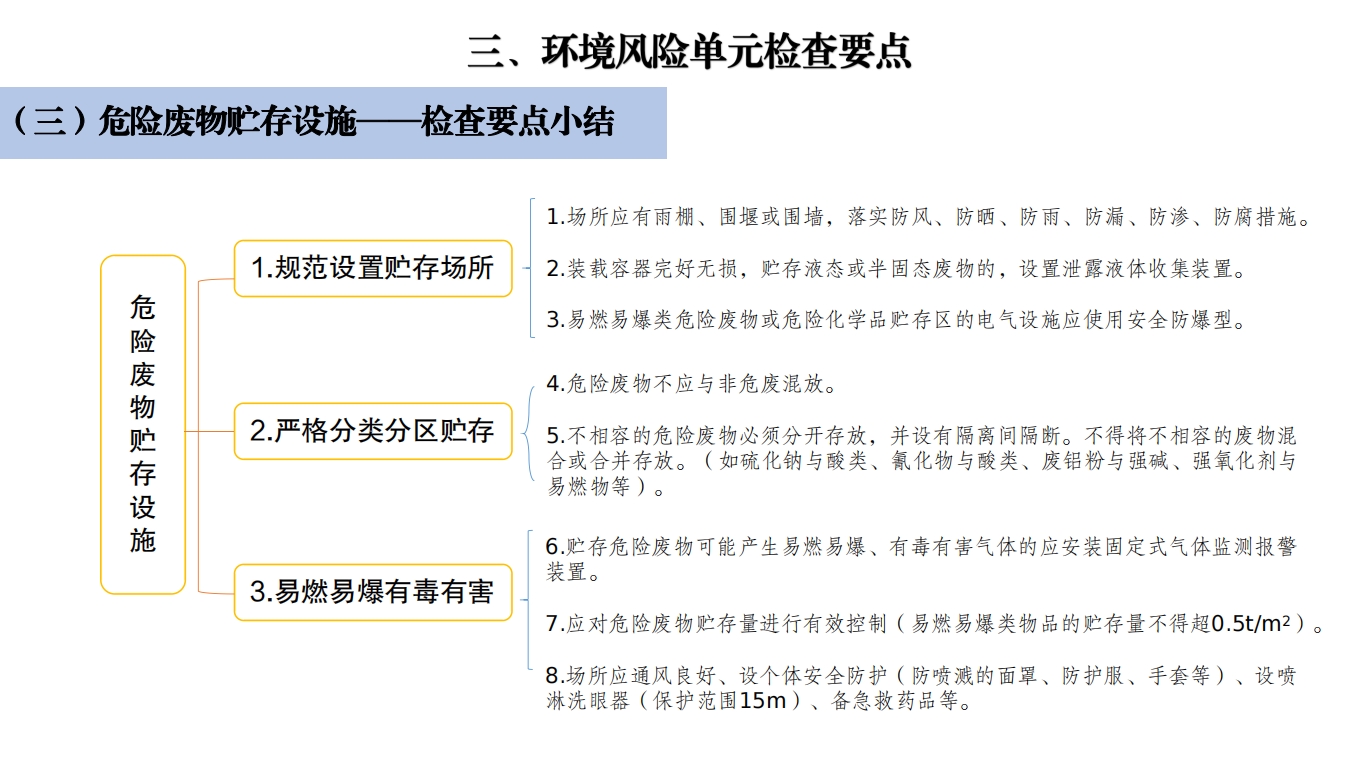This screenshot has height=766, width=1356.
Task: Select the box 1.规范设置贮存场所
Action: click(x=373, y=268)
